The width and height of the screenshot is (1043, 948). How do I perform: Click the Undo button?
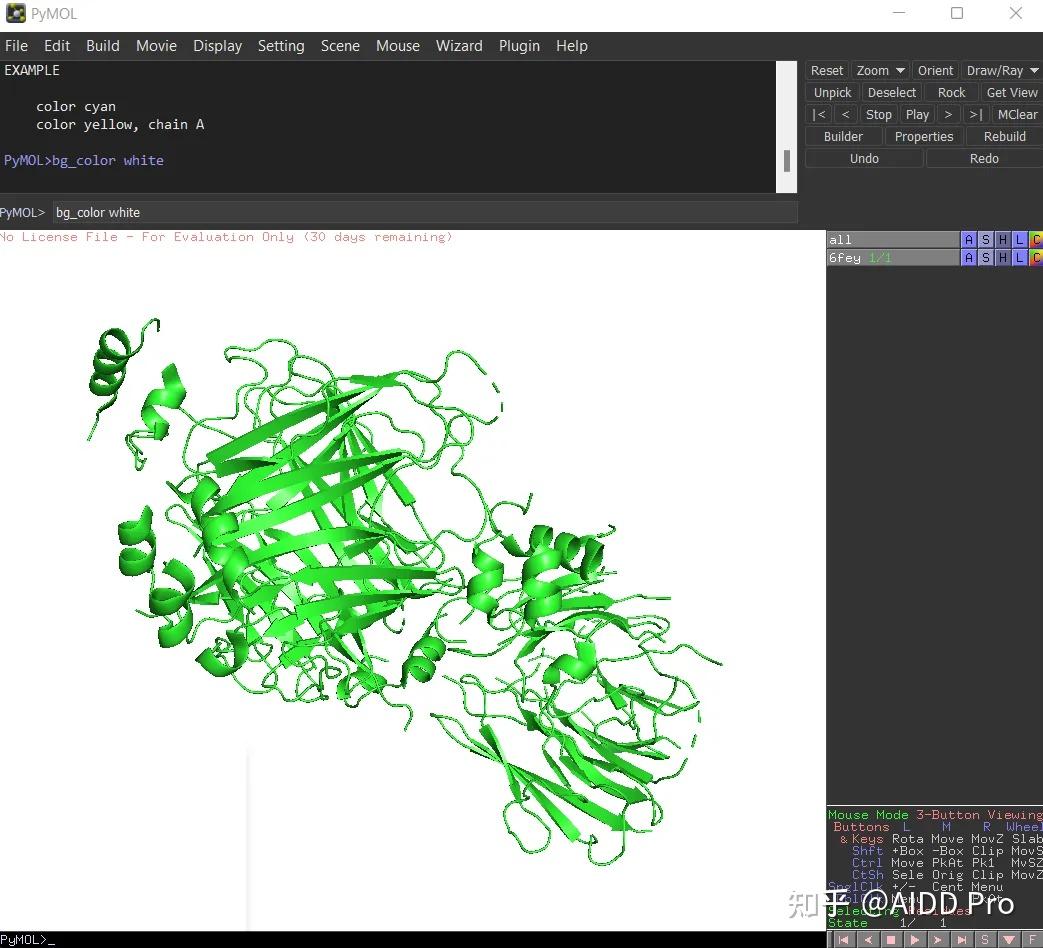click(x=864, y=158)
